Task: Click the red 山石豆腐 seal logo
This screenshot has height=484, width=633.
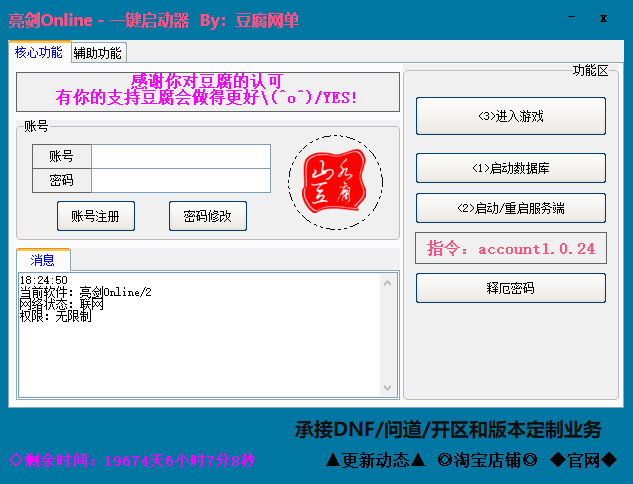Action: (x=335, y=182)
